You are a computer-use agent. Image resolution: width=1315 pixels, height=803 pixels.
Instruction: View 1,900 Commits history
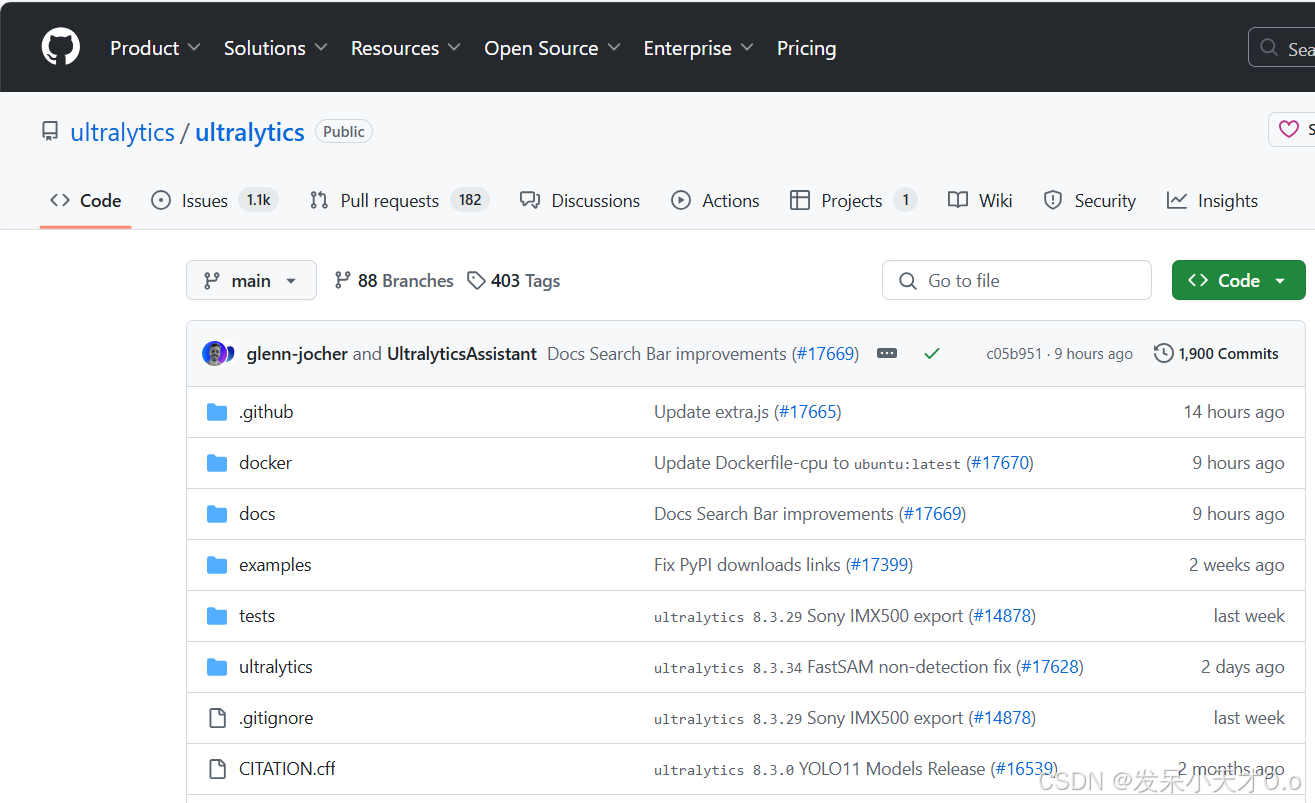pos(1216,354)
